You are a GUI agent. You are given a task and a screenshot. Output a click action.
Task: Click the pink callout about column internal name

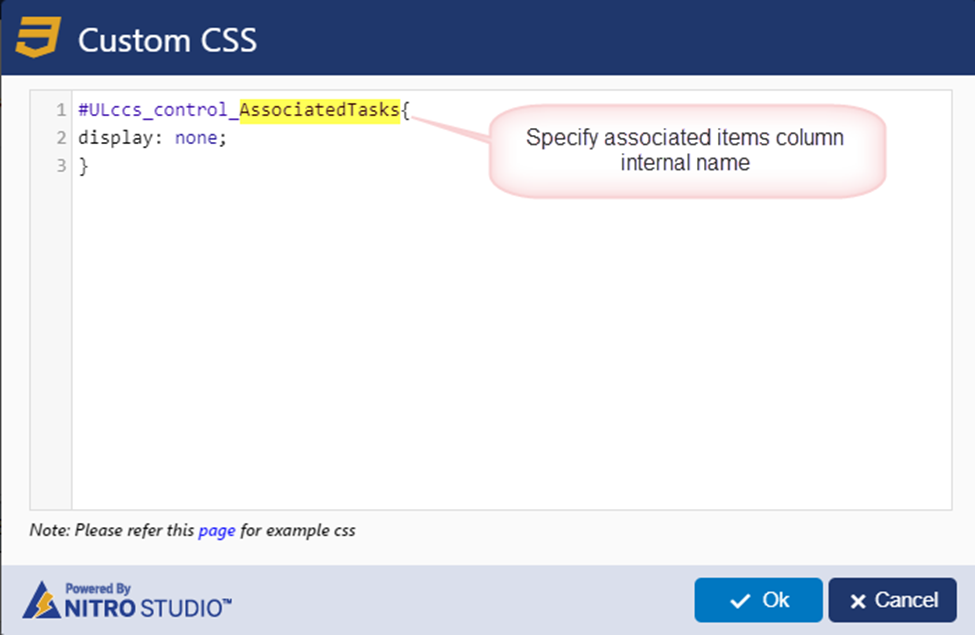[x=687, y=150]
